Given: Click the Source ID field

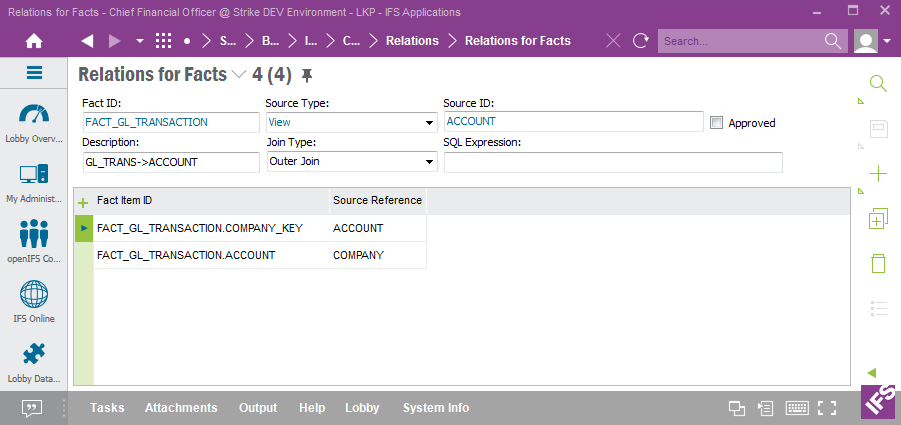Looking at the screenshot, I should click(x=573, y=121).
